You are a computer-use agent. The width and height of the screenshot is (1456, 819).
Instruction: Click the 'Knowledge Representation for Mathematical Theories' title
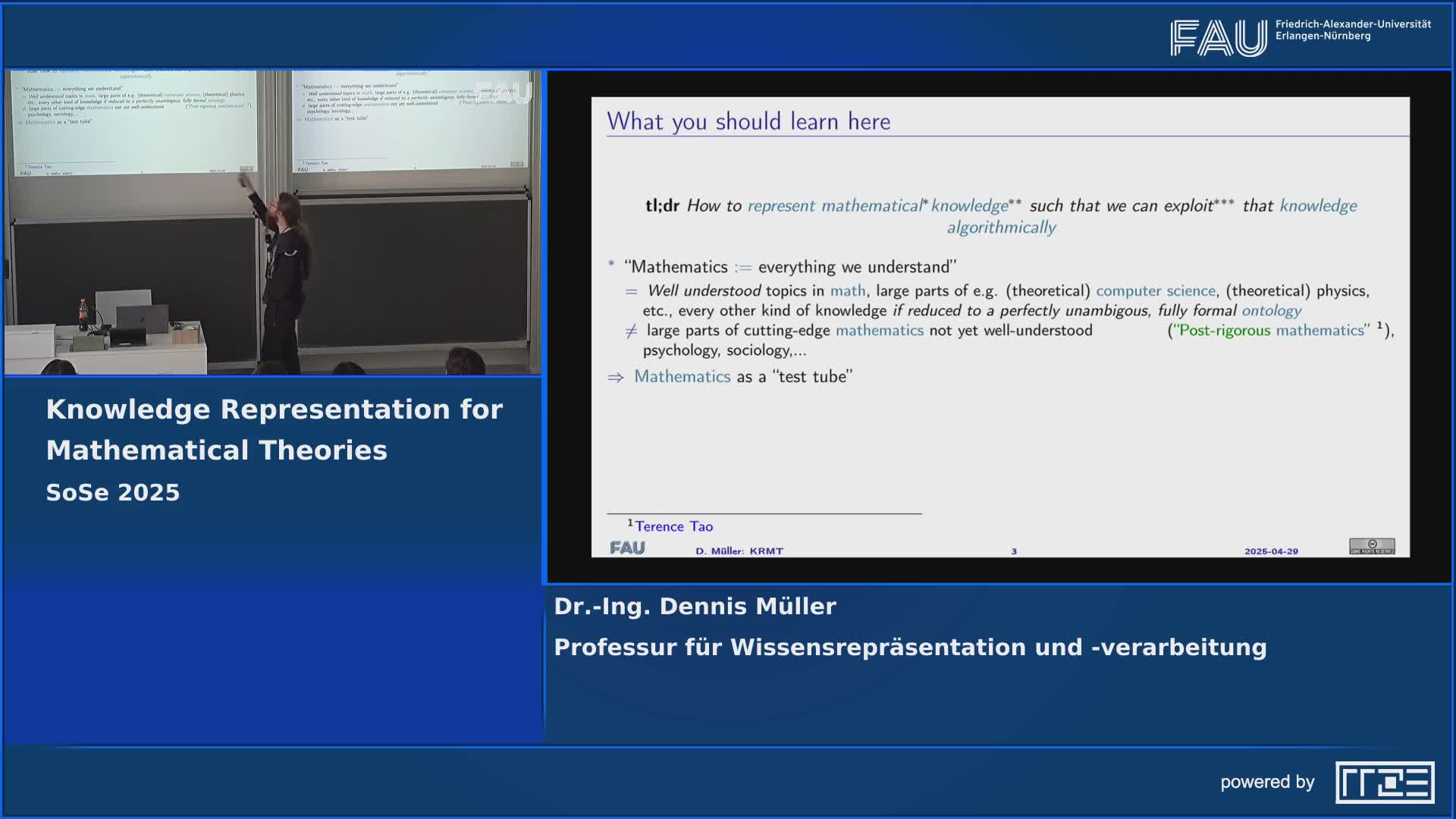(275, 429)
